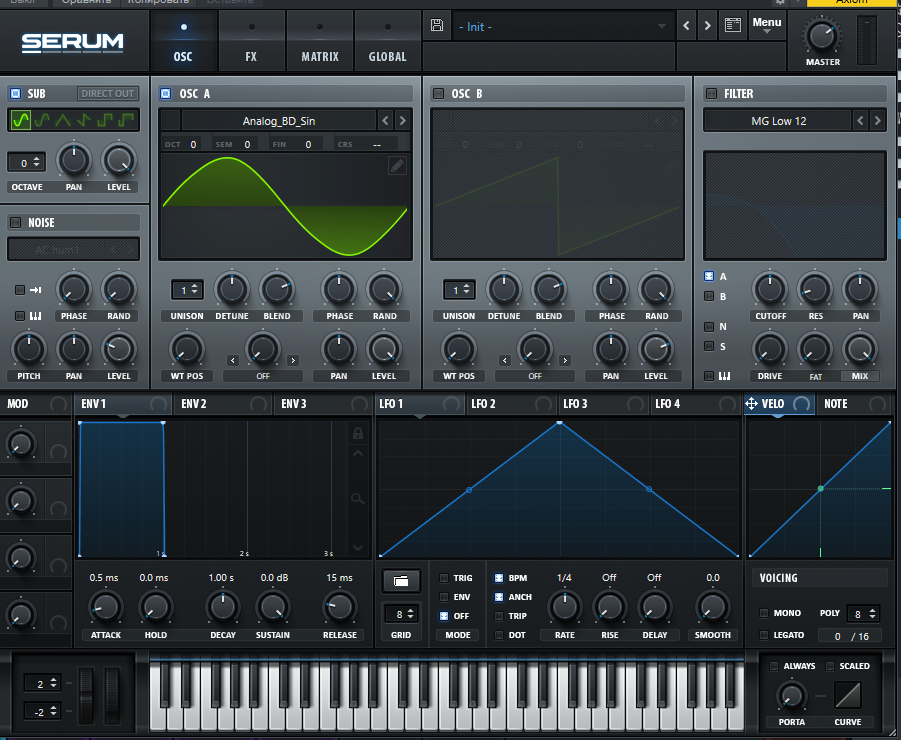
Task: Adjust pitch bend up range stepper
Action: pyautogui.click(x=42, y=683)
